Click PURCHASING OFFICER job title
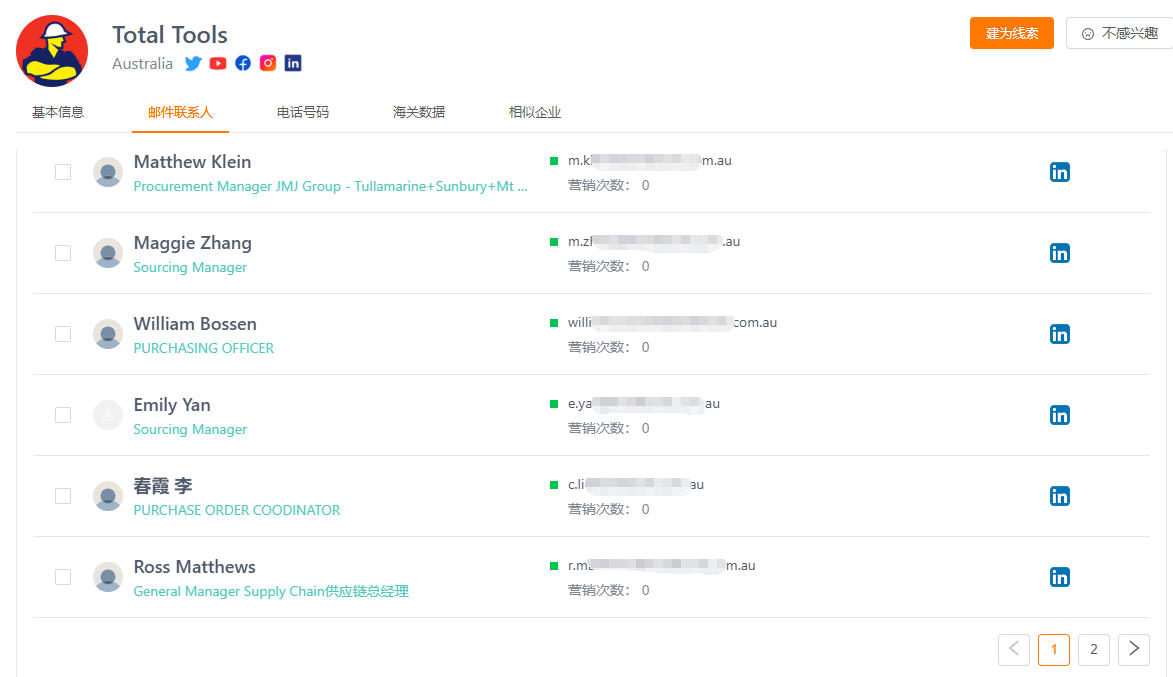The width and height of the screenshot is (1173, 677). coord(203,348)
